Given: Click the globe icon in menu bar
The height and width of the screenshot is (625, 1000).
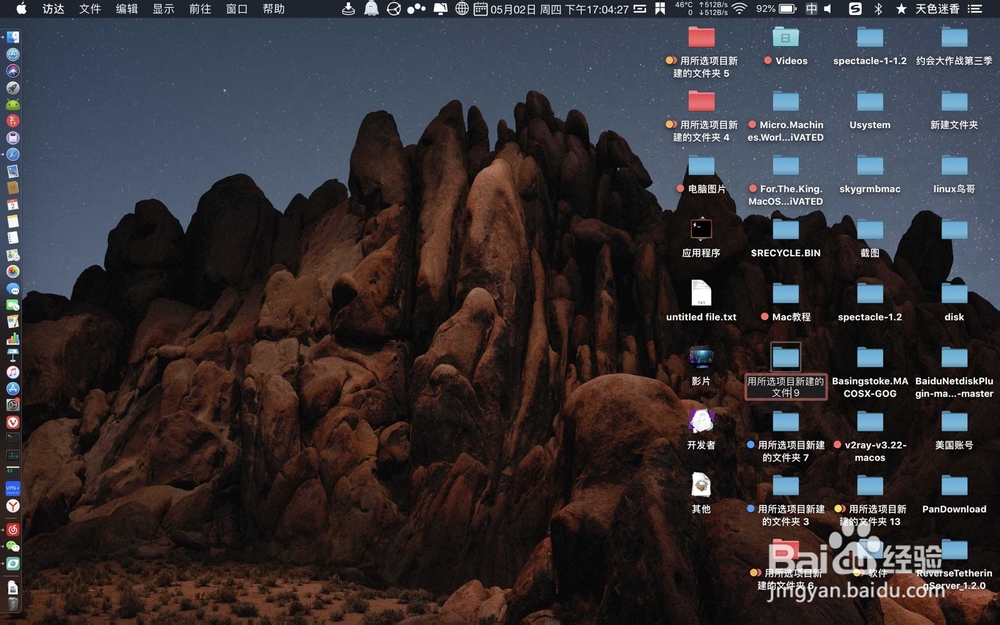Looking at the screenshot, I should [x=462, y=9].
